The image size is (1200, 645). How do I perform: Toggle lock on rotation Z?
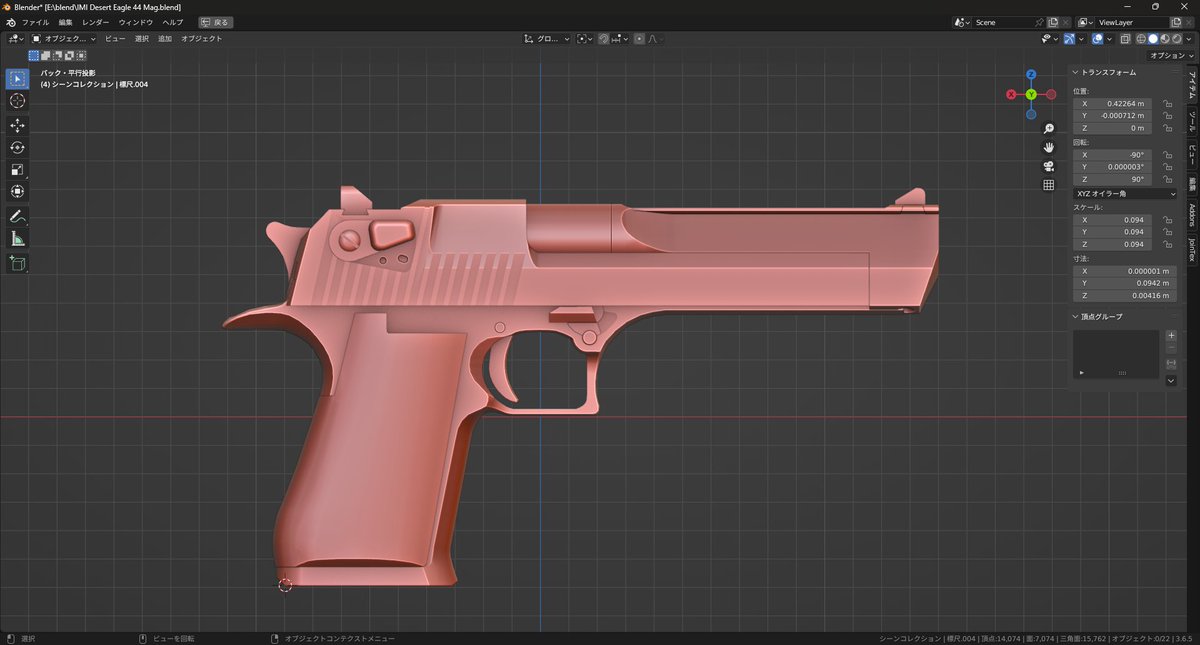(x=1168, y=180)
